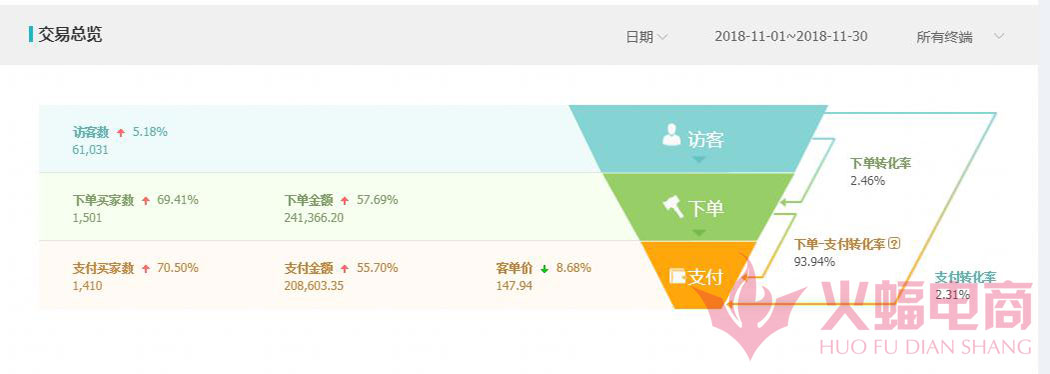This screenshot has height=374, width=1050.
Task: Click the 下单买家数 metric label
Action: coord(103,200)
